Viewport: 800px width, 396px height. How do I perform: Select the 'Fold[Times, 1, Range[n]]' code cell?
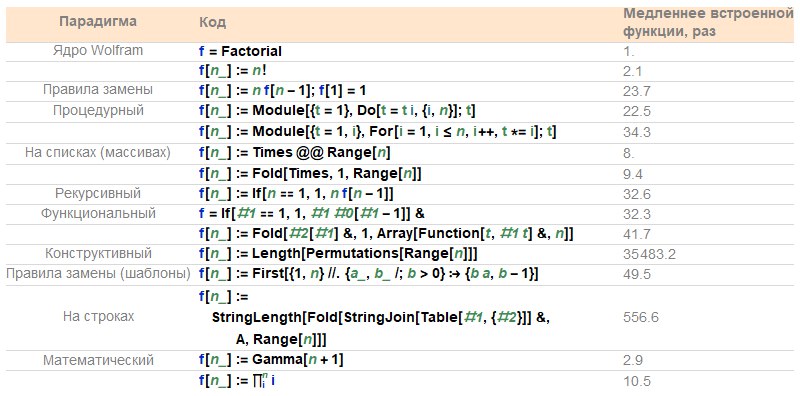310,174
